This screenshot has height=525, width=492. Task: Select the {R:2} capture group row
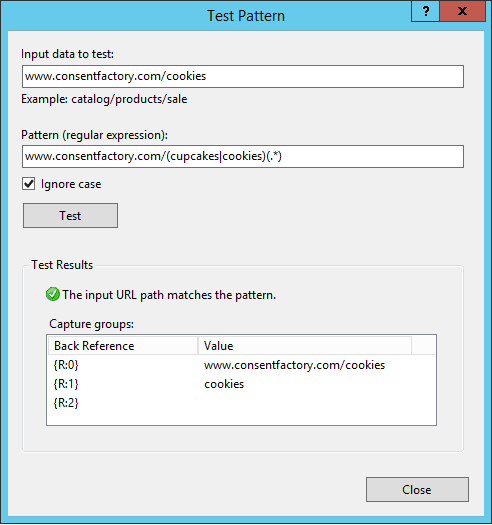coord(241,403)
